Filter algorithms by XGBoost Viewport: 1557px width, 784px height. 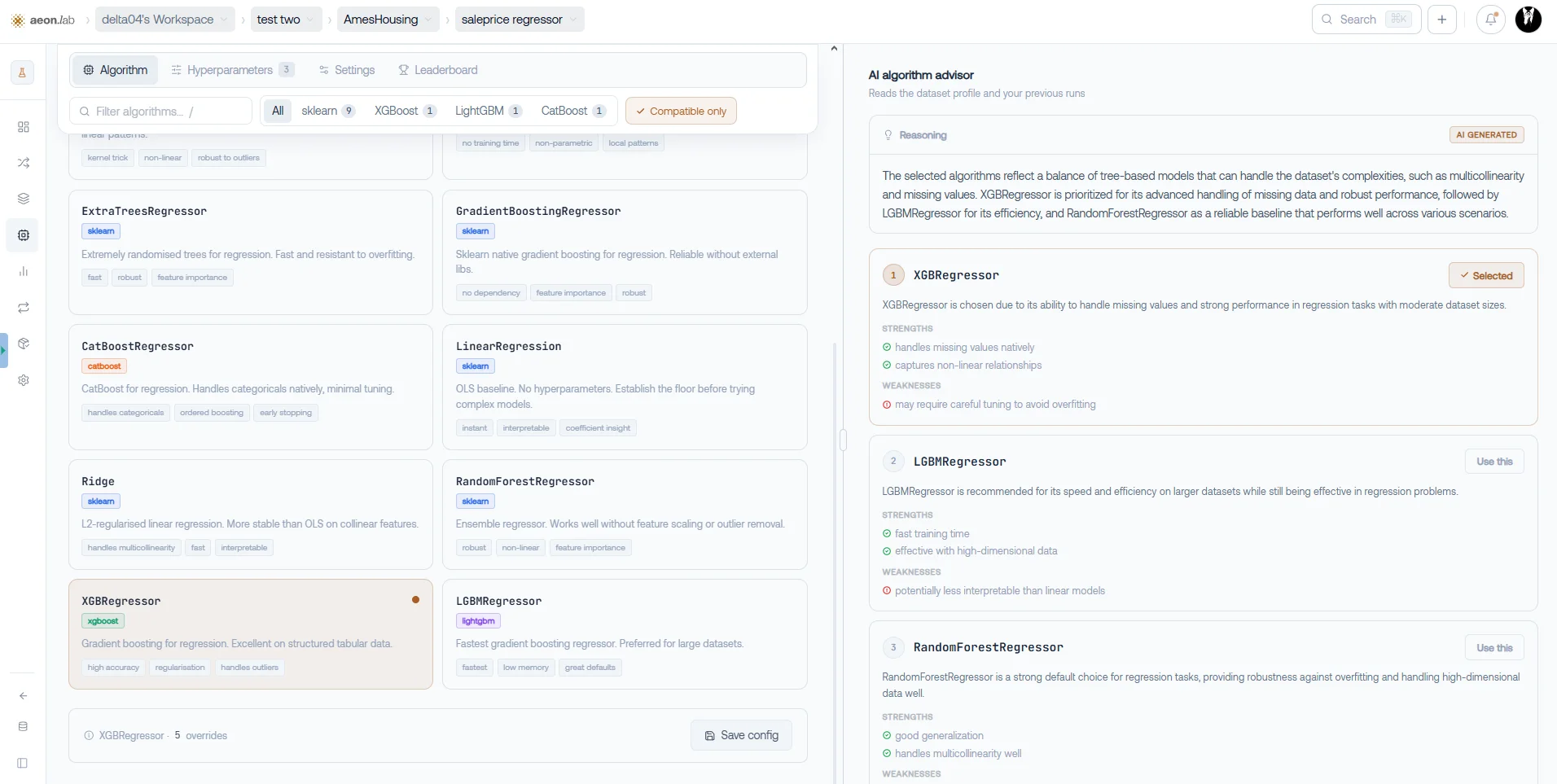click(x=406, y=111)
